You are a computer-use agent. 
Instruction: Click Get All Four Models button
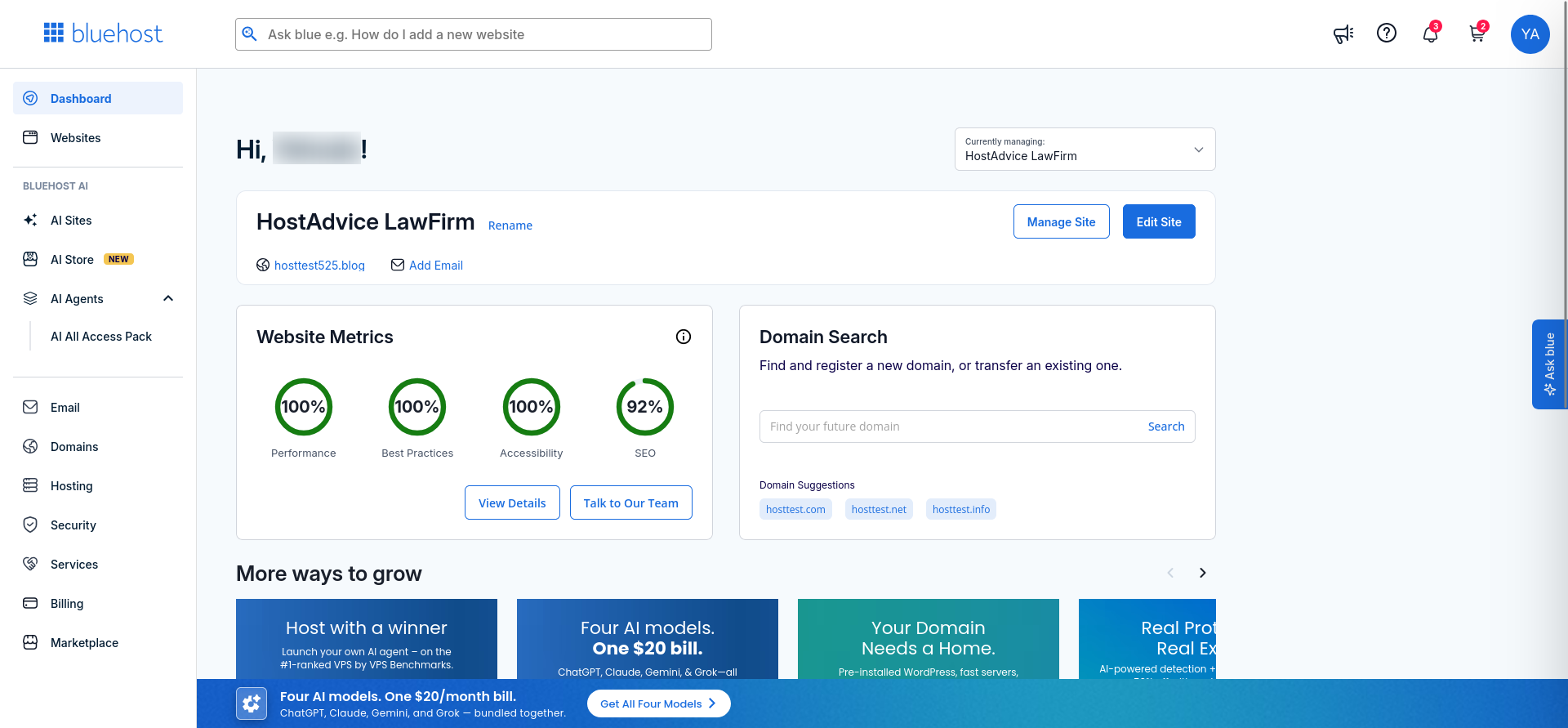point(658,703)
